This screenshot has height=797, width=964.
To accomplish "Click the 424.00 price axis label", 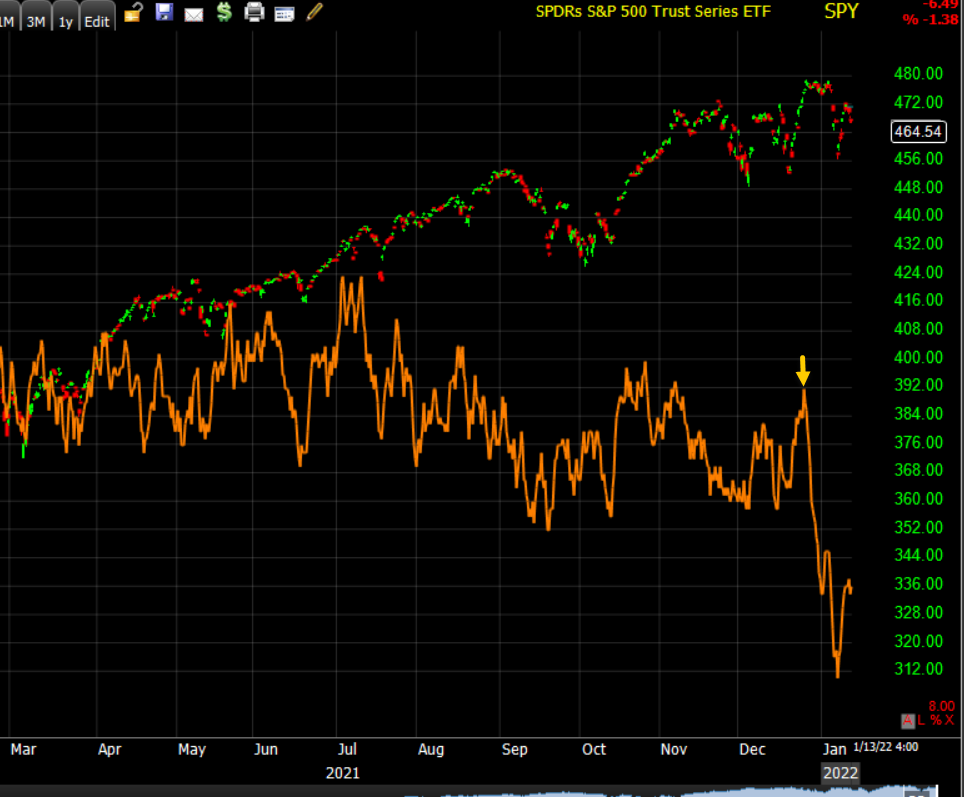I will click(919, 272).
